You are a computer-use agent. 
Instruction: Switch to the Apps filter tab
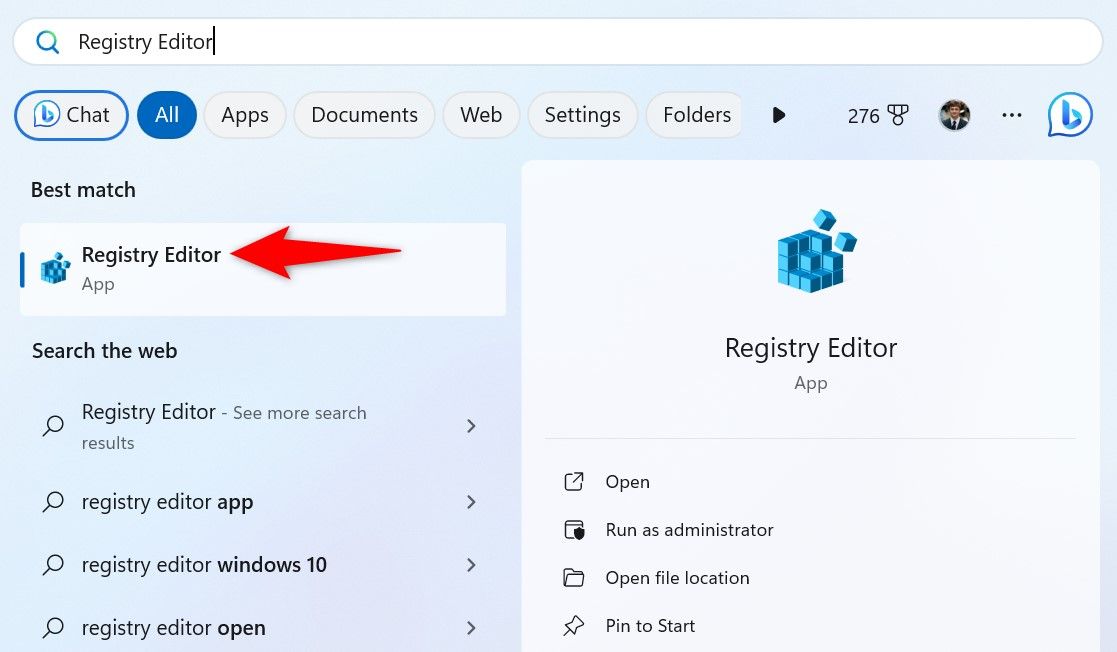pyautogui.click(x=245, y=115)
